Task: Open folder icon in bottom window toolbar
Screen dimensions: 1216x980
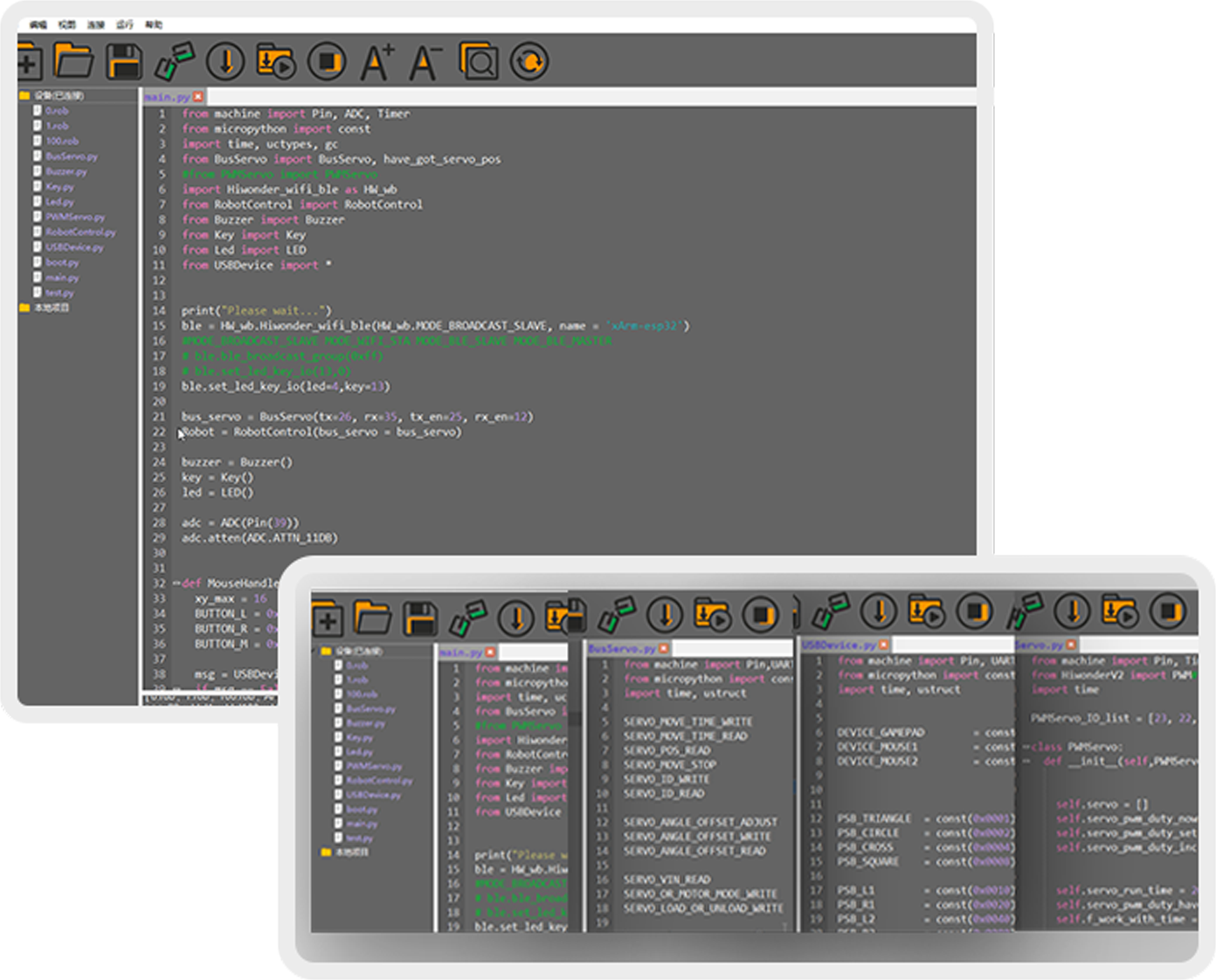Action: click(x=372, y=618)
